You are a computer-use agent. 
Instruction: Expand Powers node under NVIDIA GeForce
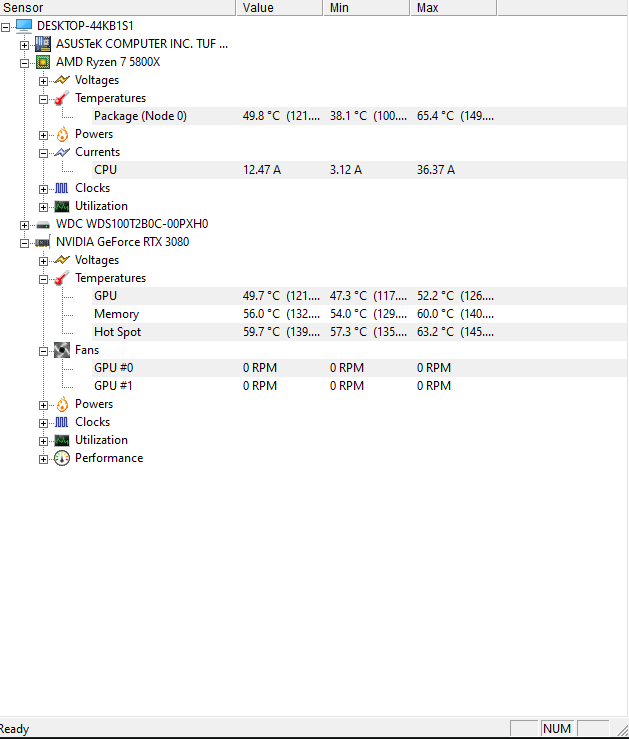pyautogui.click(x=43, y=405)
